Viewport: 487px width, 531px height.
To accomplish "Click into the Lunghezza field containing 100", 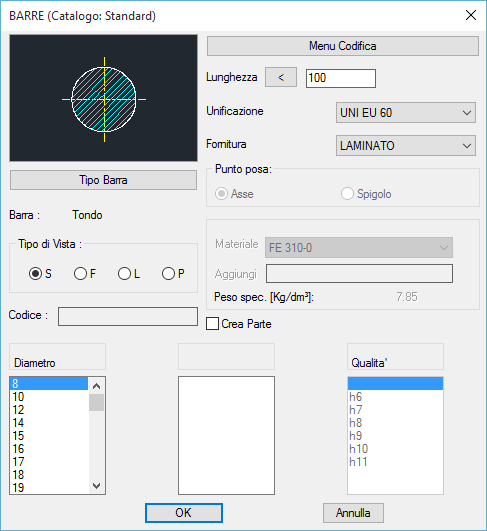I will point(341,78).
